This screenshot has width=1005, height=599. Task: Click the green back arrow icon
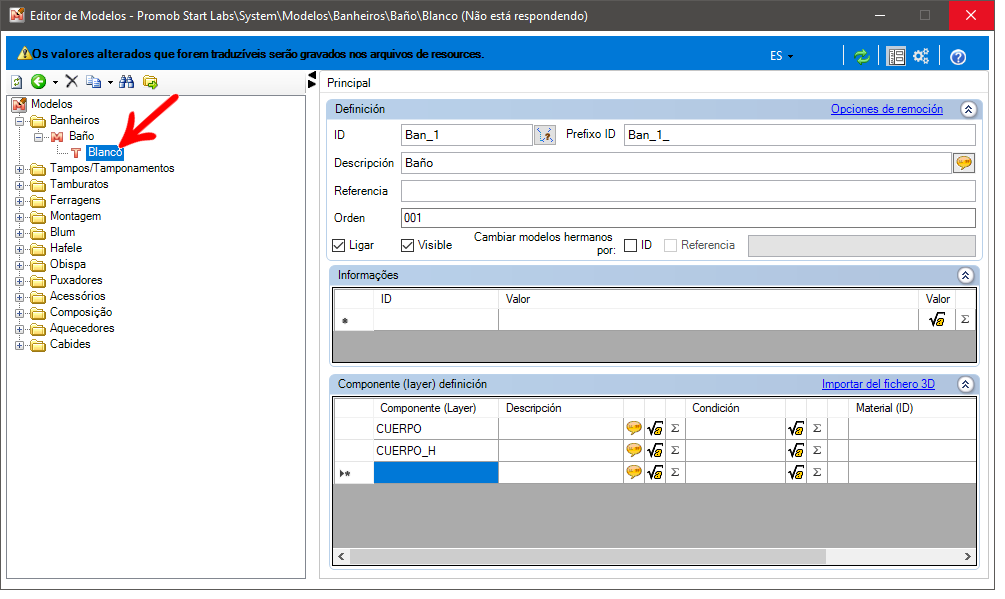(x=38, y=81)
